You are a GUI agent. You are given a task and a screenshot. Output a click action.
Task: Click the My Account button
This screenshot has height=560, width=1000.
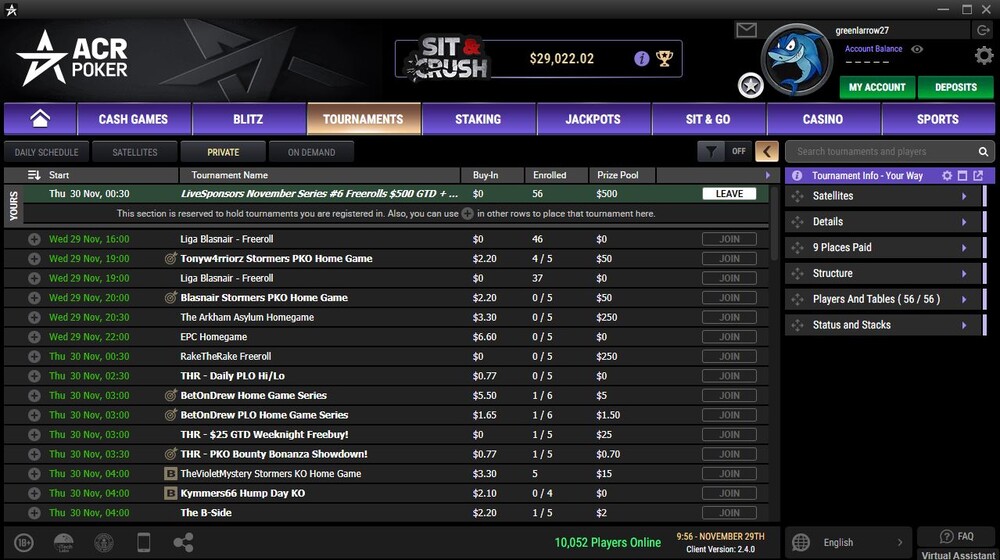(x=877, y=87)
